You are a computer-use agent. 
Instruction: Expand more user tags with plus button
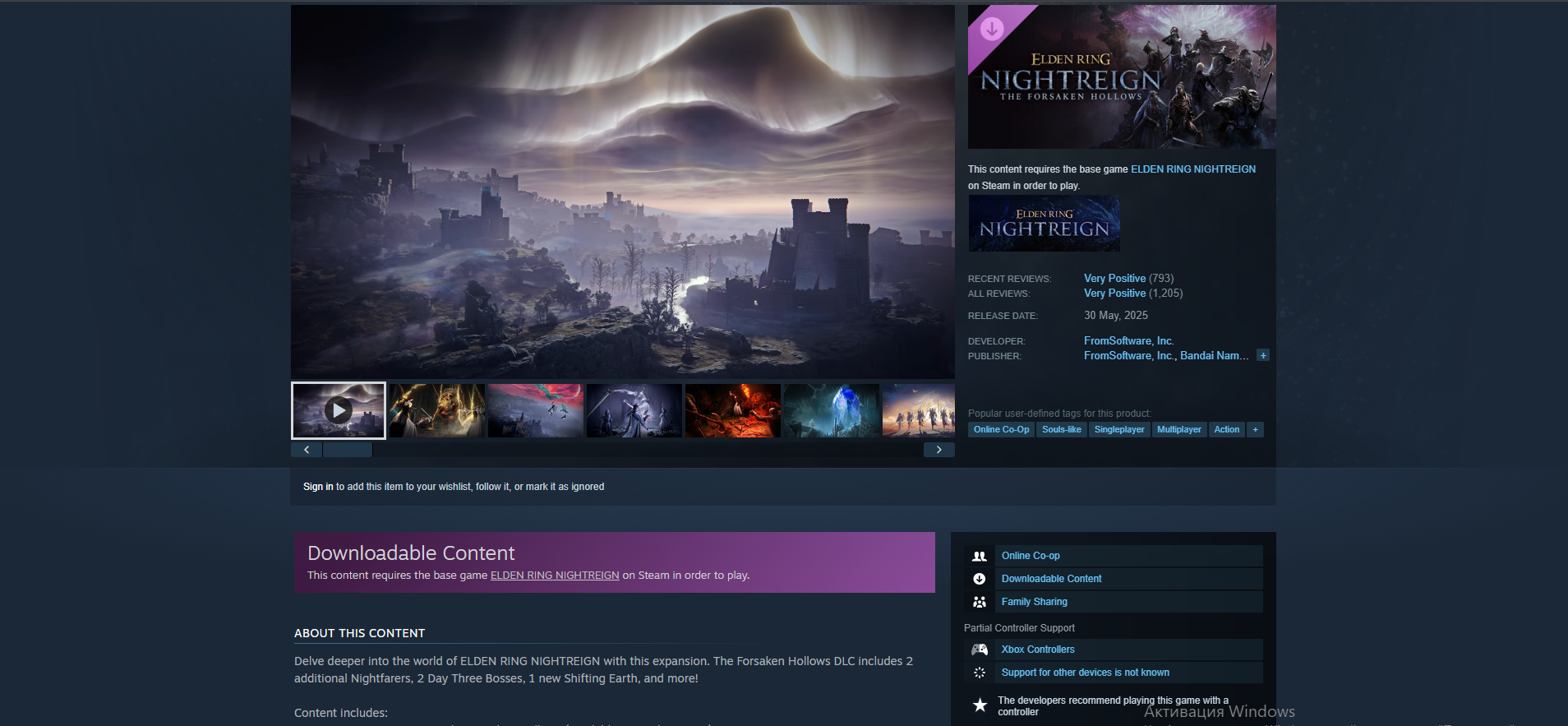click(1255, 429)
